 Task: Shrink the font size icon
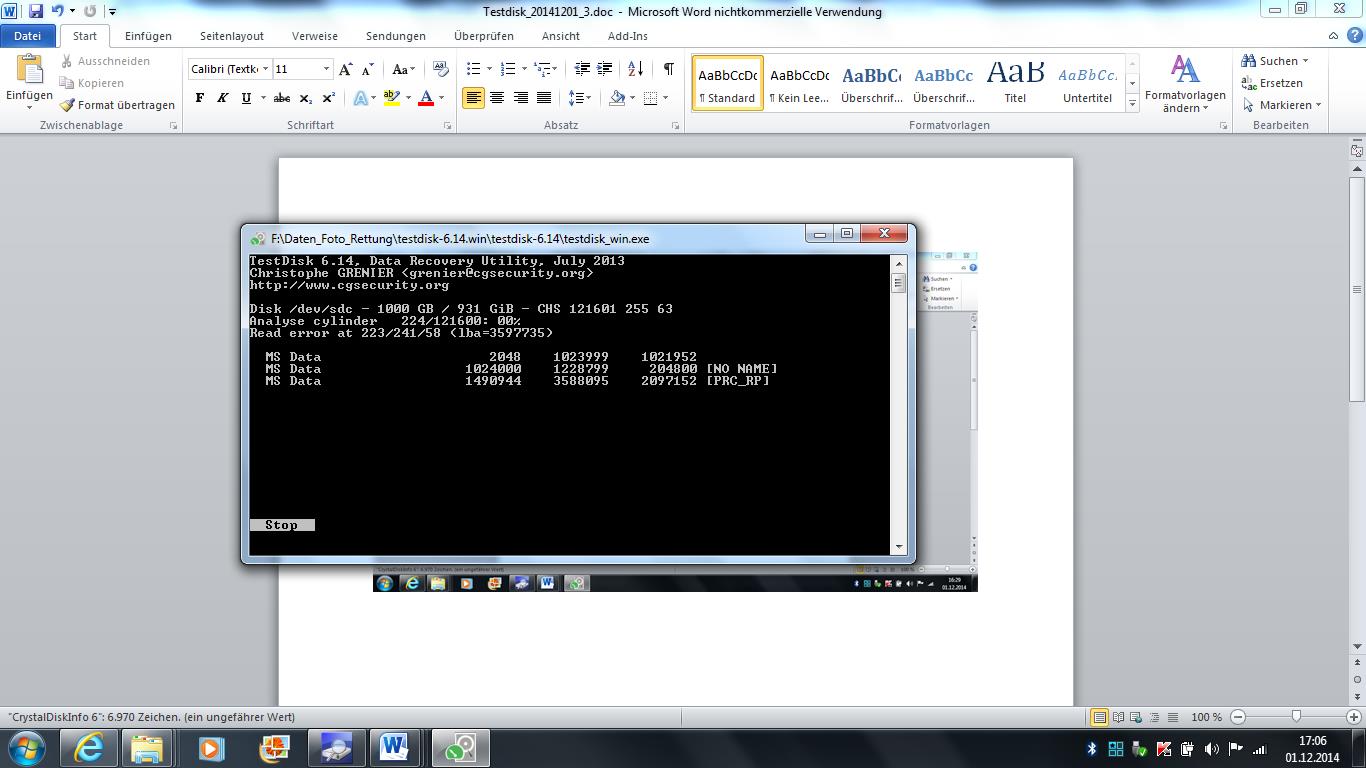(x=368, y=69)
